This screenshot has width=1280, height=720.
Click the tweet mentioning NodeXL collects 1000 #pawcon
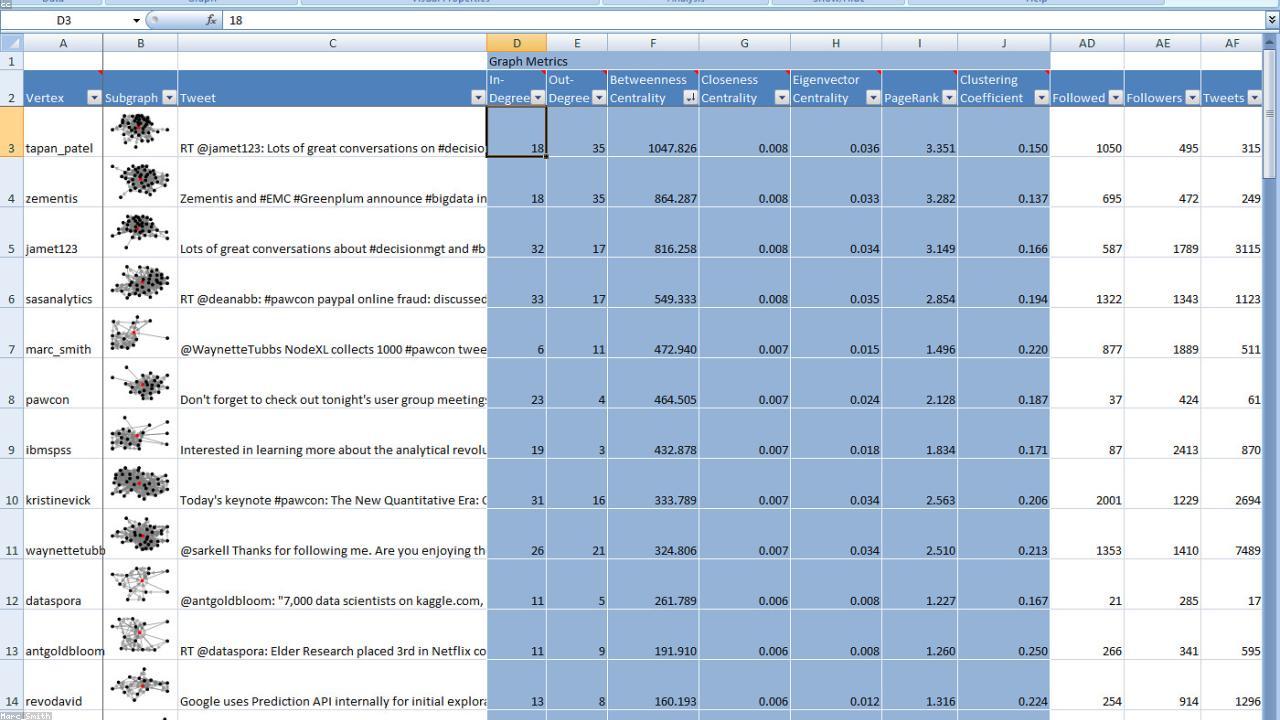pos(332,333)
